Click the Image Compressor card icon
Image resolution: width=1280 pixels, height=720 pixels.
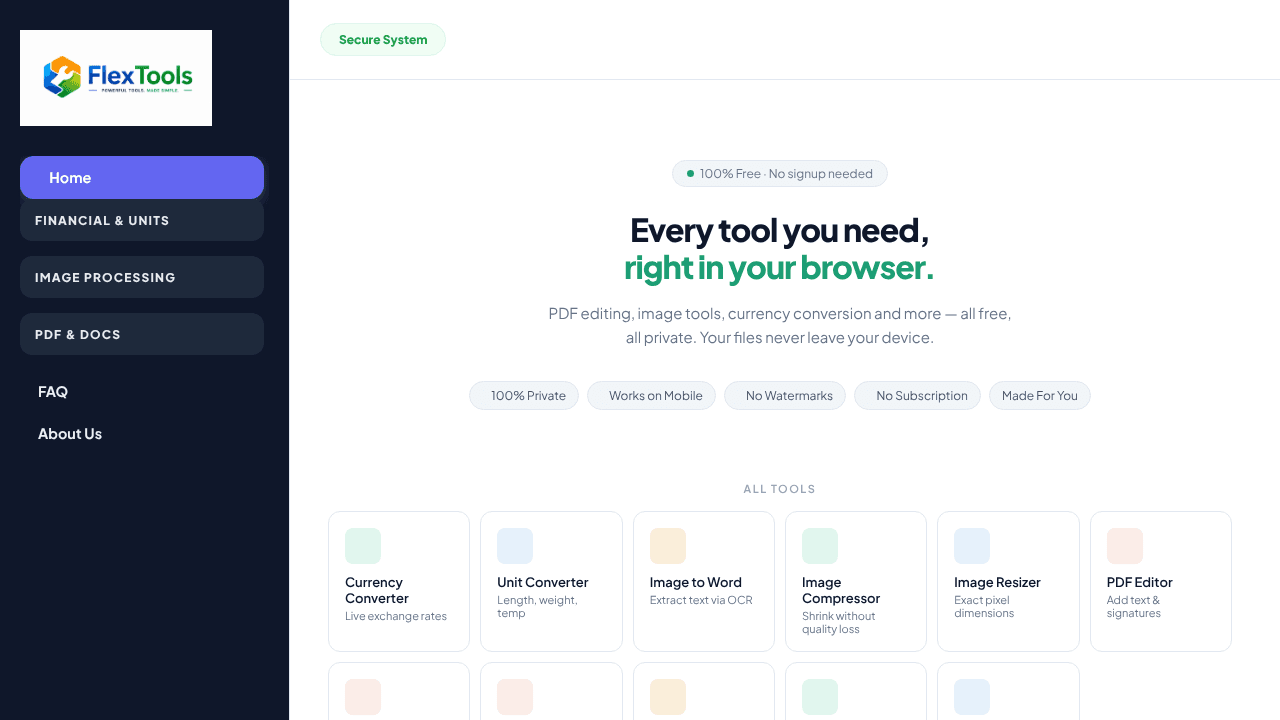pos(820,546)
